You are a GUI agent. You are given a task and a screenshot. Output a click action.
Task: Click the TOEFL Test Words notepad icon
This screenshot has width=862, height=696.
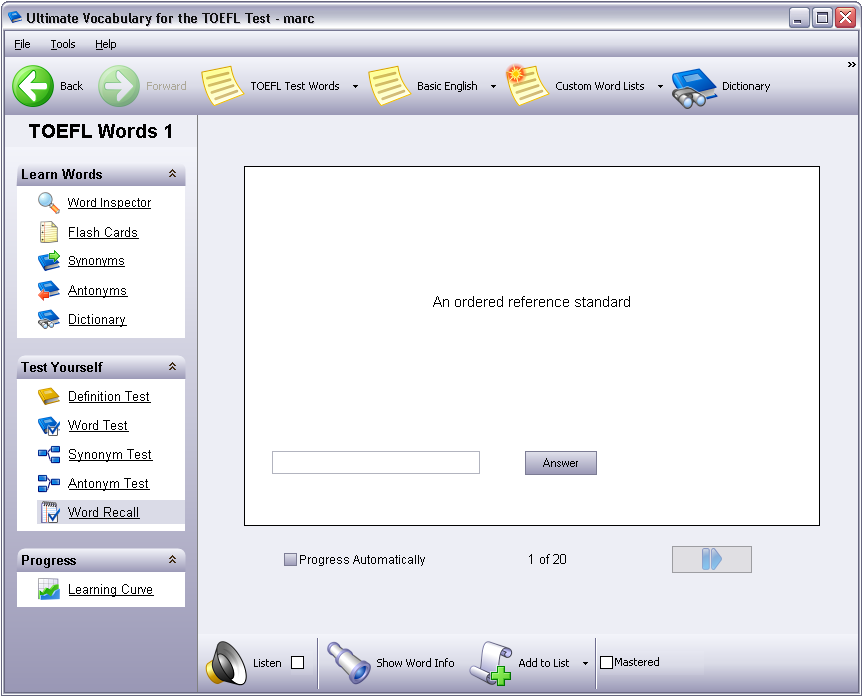pos(222,86)
